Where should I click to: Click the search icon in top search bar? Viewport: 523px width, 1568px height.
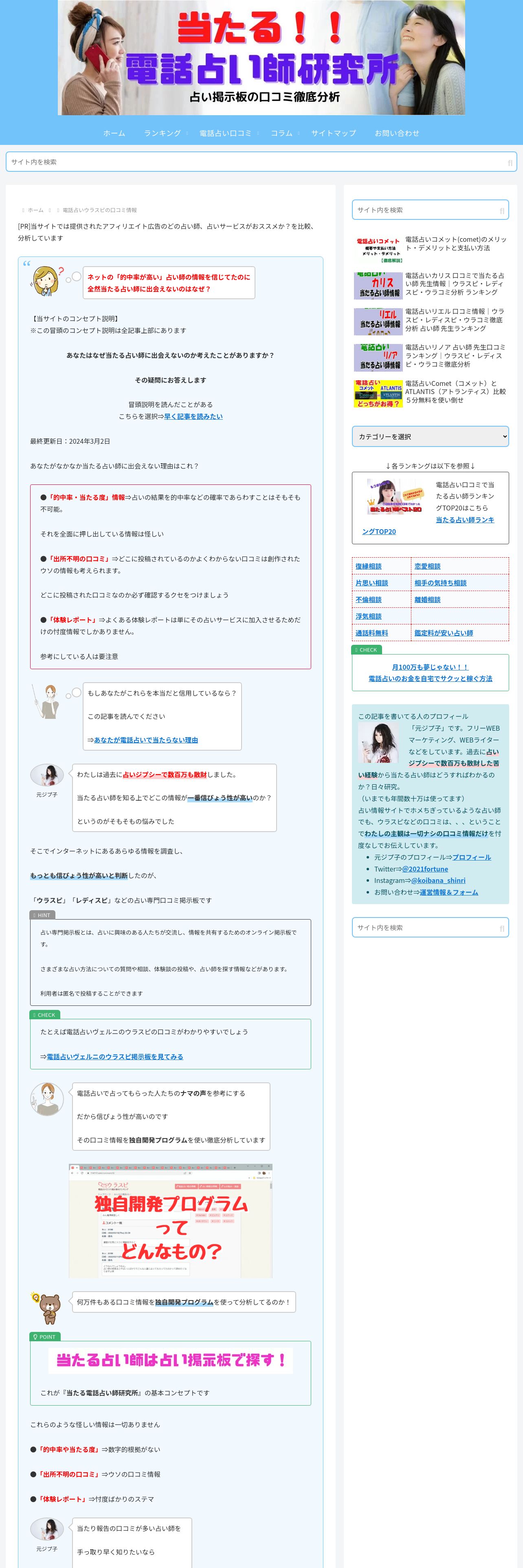510,162
